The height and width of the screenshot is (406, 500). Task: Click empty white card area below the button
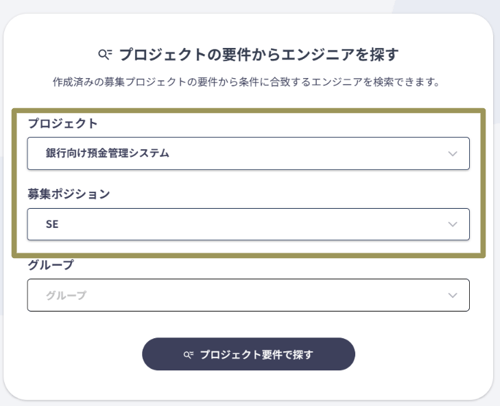click(248, 385)
